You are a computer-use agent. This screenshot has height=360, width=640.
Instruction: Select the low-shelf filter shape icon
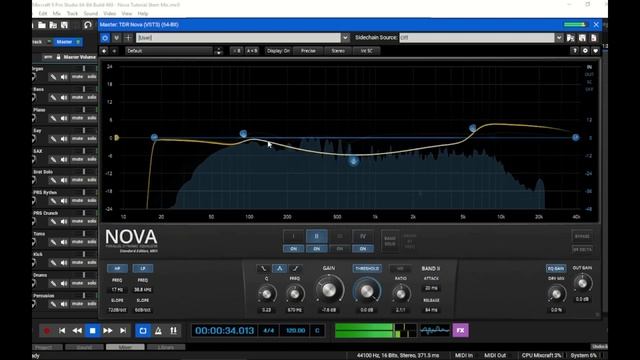pos(263,268)
